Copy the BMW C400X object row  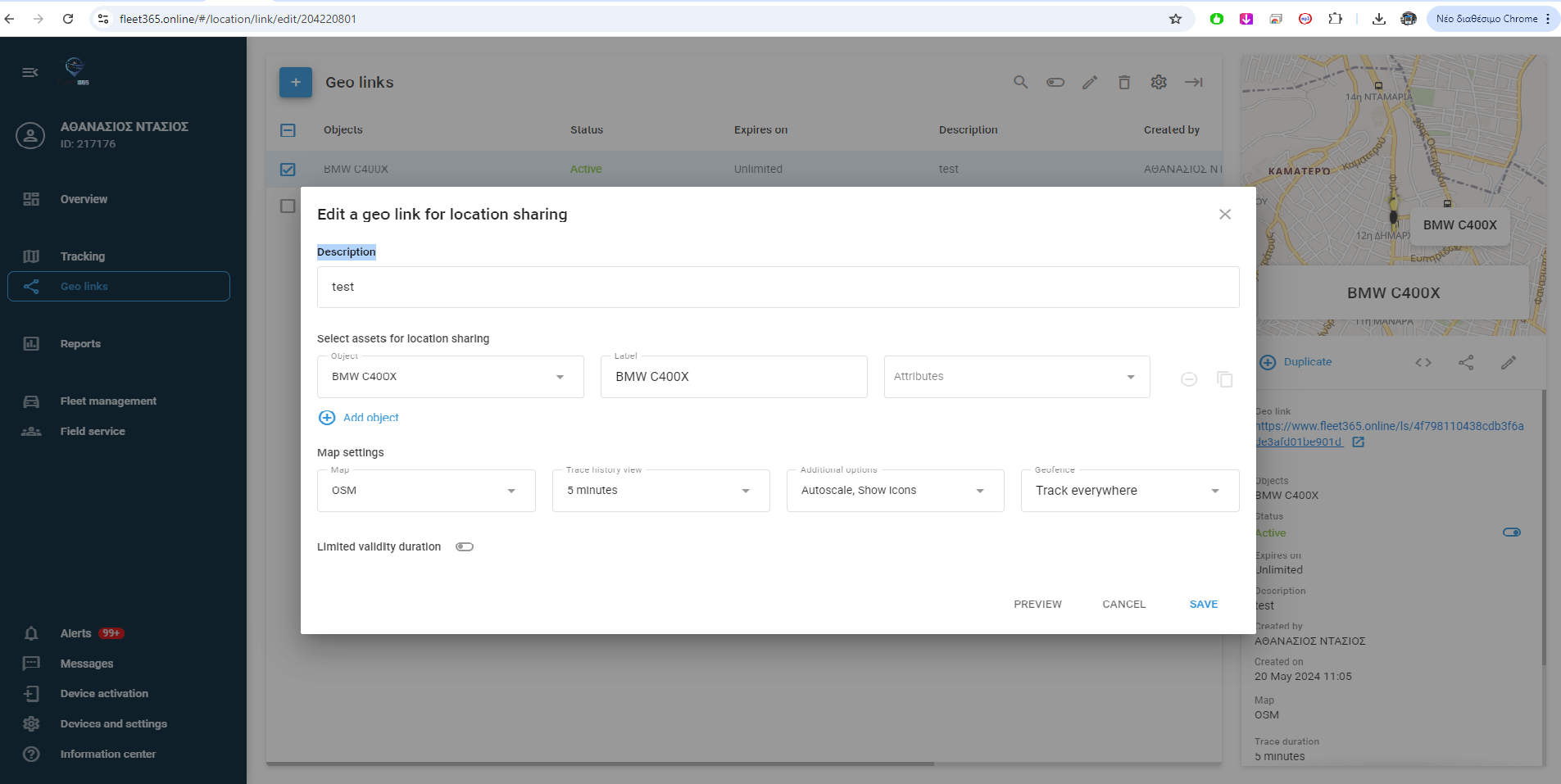click(x=1225, y=379)
